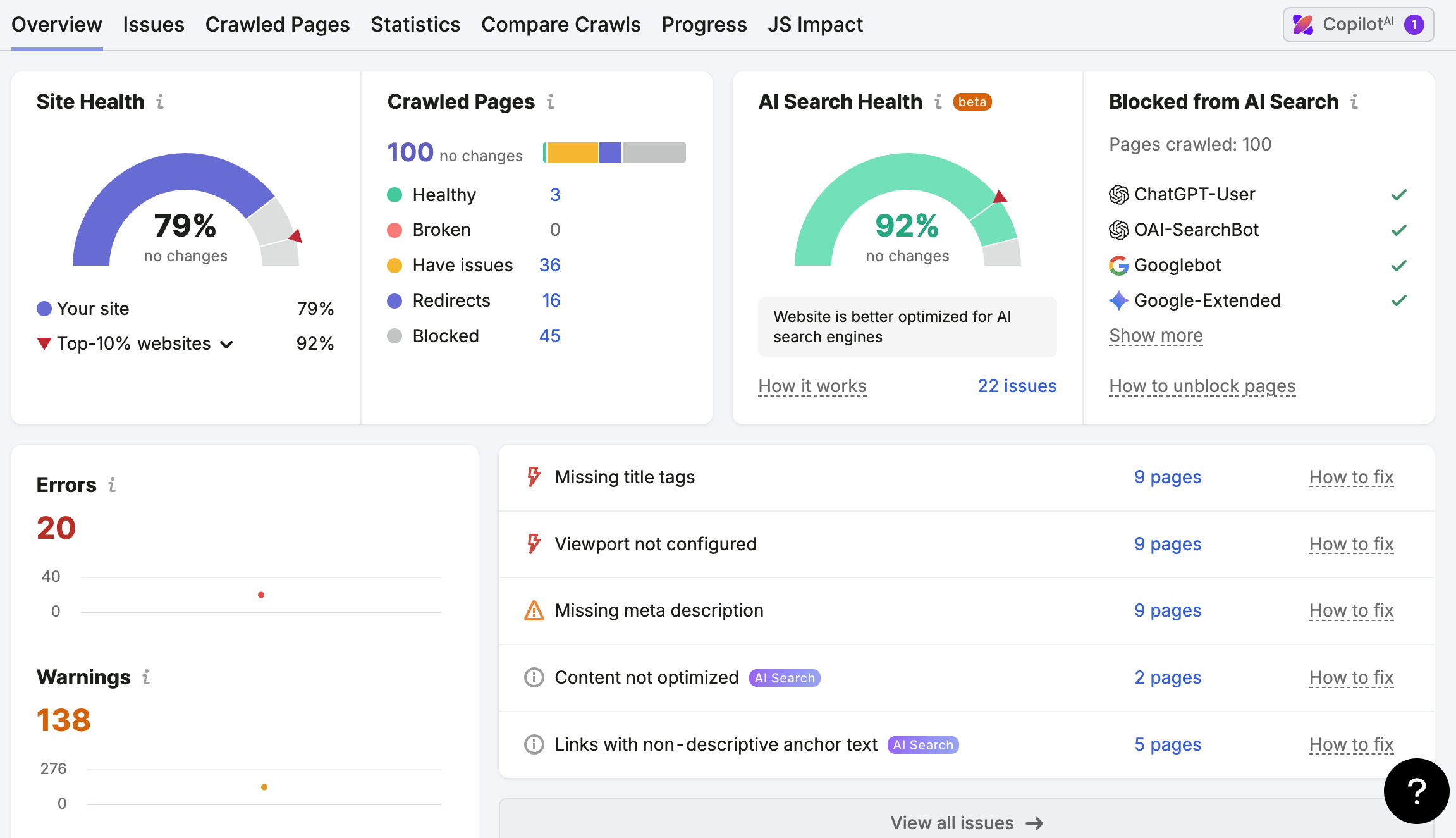Viewport: 1456px width, 838px height.
Task: Click the Site Health info icon
Action: [x=160, y=101]
